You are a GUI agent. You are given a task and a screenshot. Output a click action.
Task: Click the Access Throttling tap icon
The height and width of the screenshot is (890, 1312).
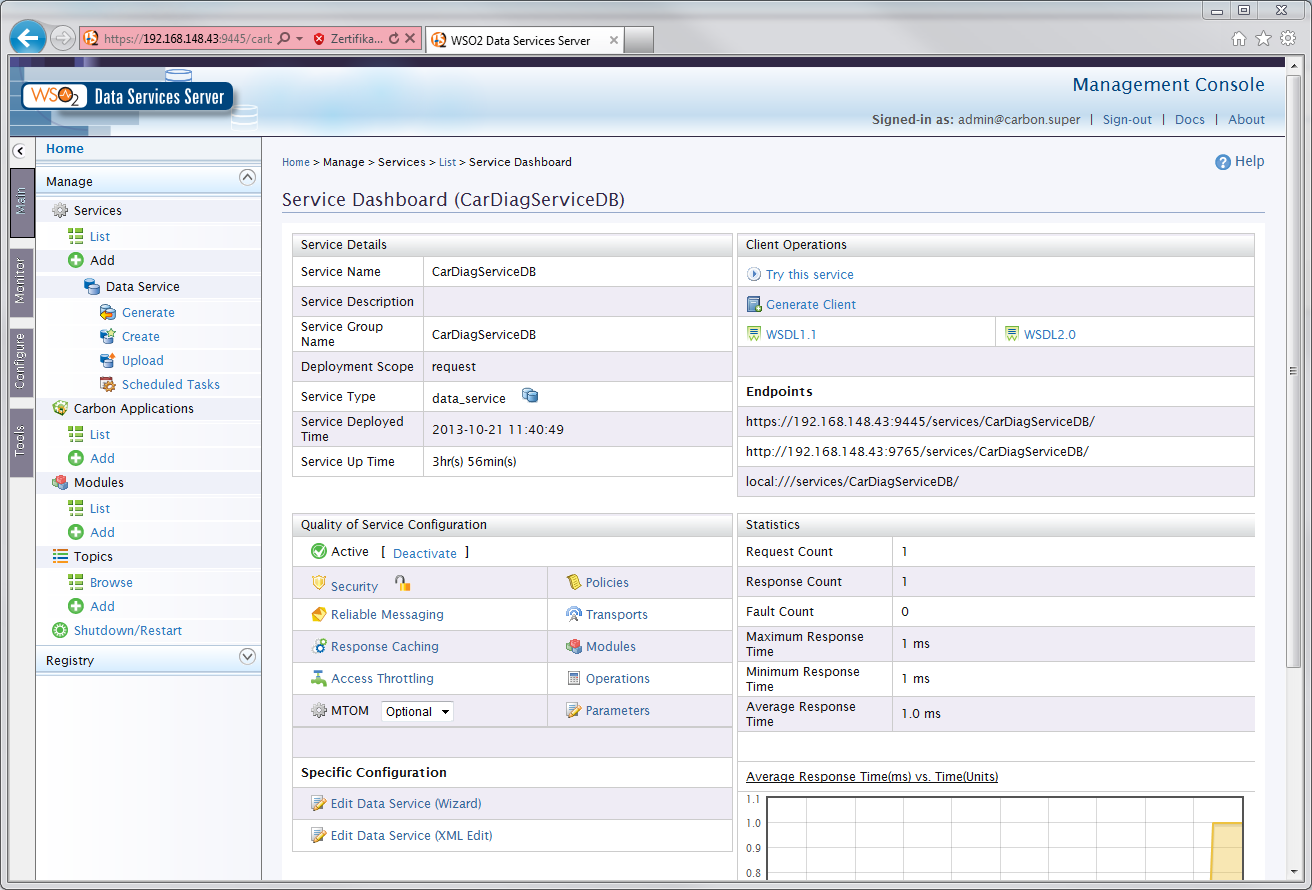tap(319, 679)
